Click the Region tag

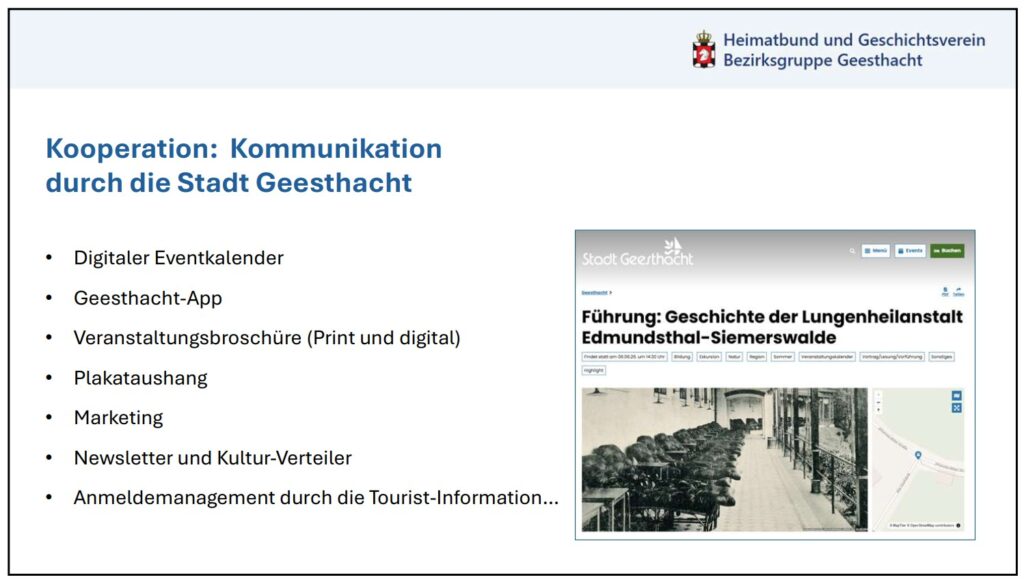tap(757, 357)
